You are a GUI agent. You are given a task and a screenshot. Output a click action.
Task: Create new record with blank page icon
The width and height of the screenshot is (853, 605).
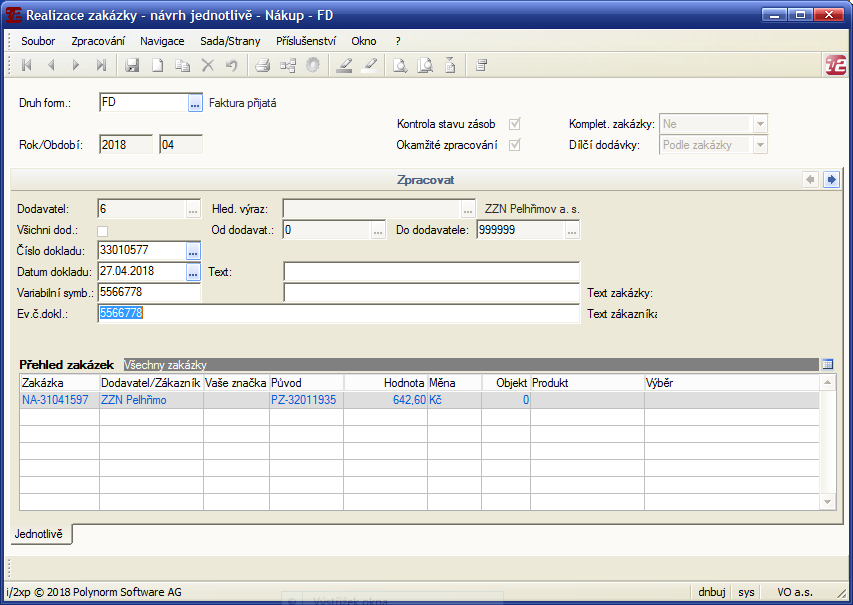pyautogui.click(x=157, y=65)
